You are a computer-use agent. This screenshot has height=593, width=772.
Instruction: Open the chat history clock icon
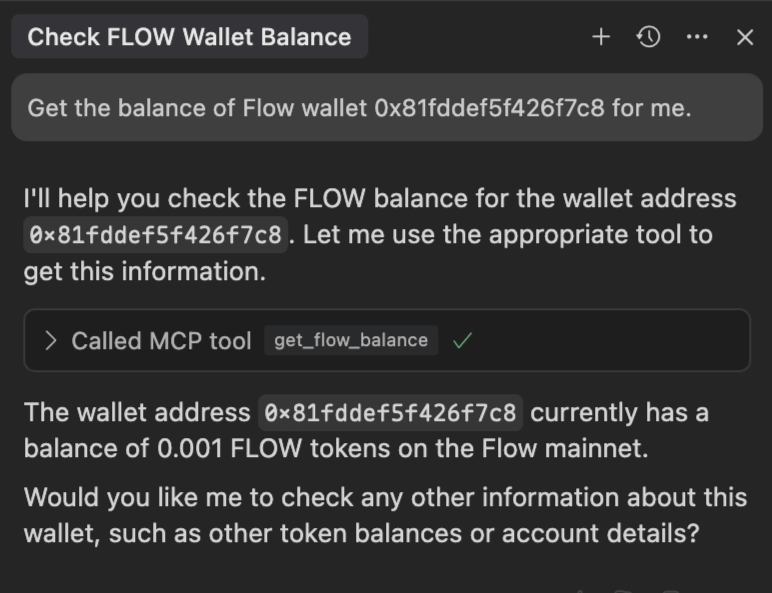click(x=648, y=37)
